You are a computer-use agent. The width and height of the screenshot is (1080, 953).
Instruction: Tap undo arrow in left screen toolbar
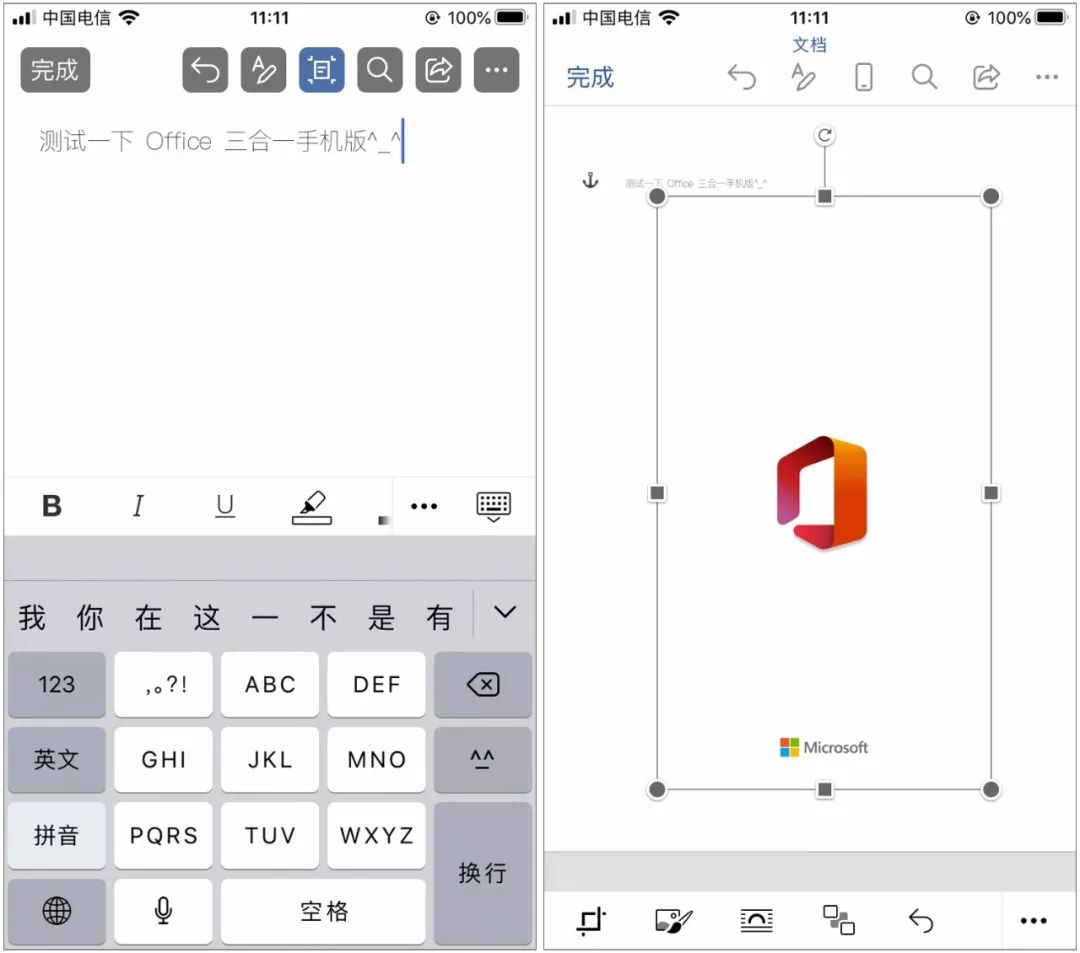point(205,70)
